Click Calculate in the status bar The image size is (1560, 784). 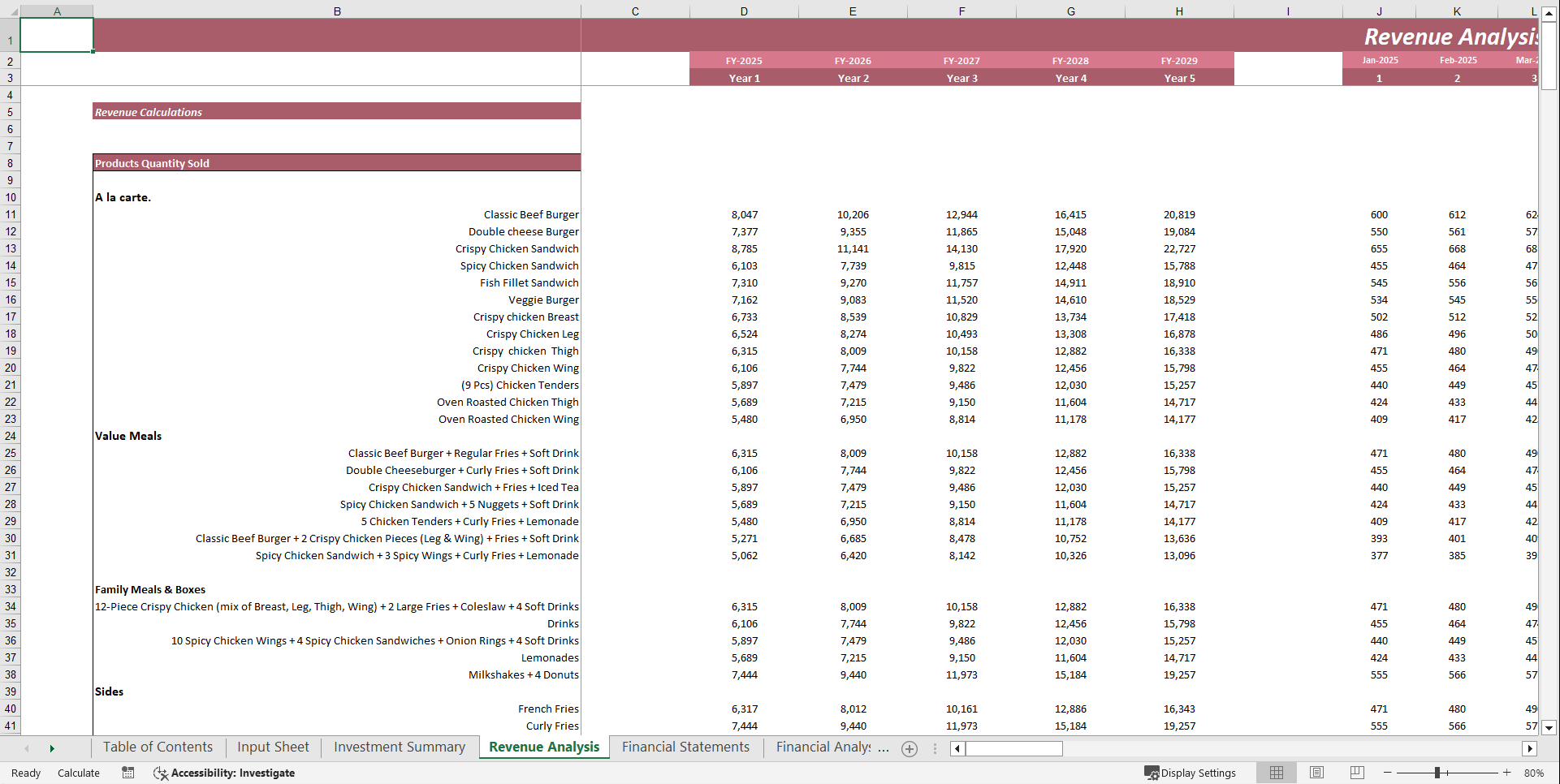78,773
